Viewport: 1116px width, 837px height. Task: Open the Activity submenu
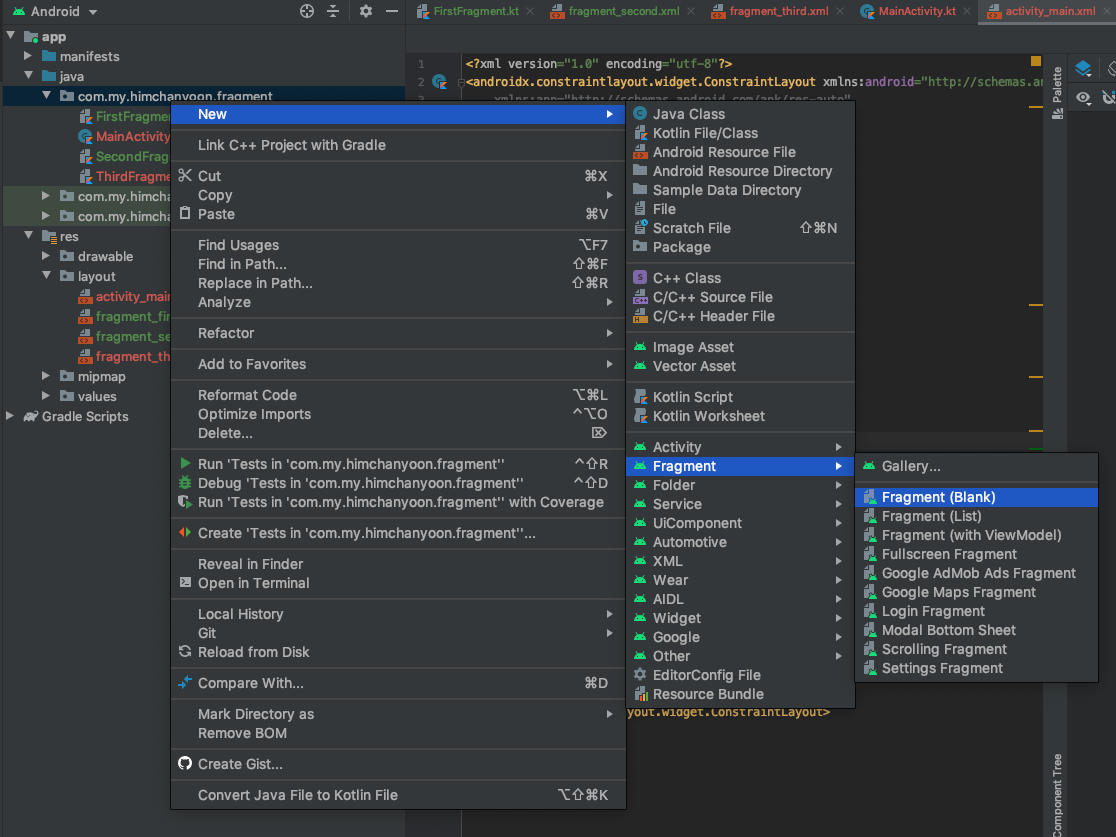tap(740, 447)
